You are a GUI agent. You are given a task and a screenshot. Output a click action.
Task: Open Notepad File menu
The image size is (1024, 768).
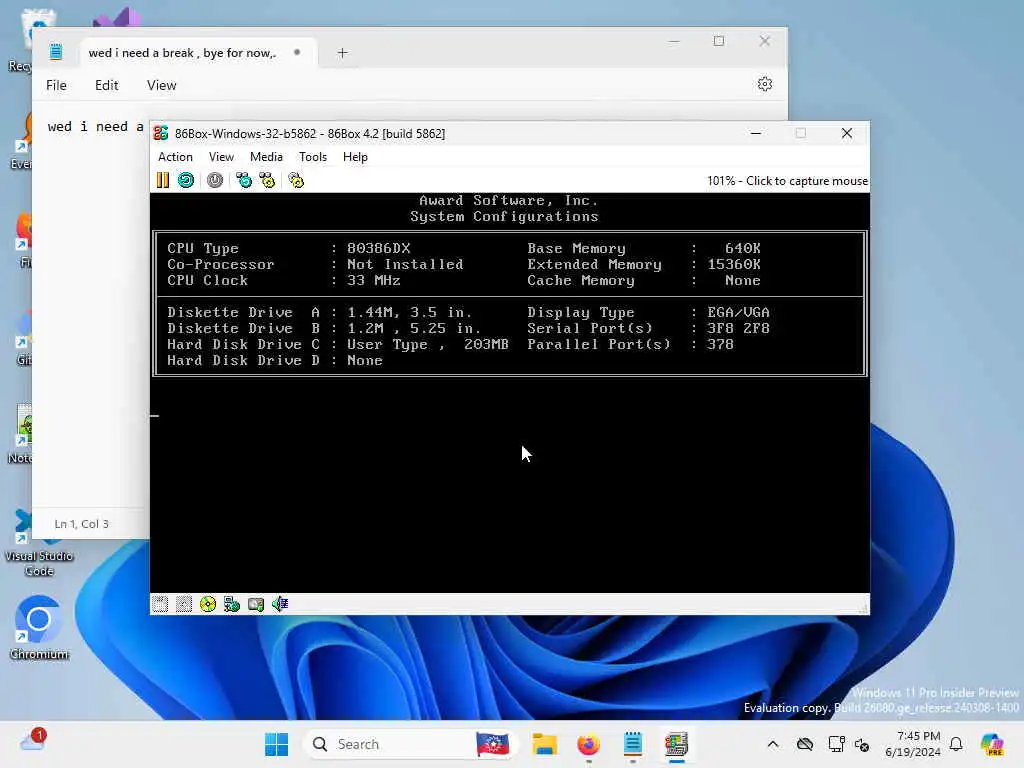tap(56, 85)
